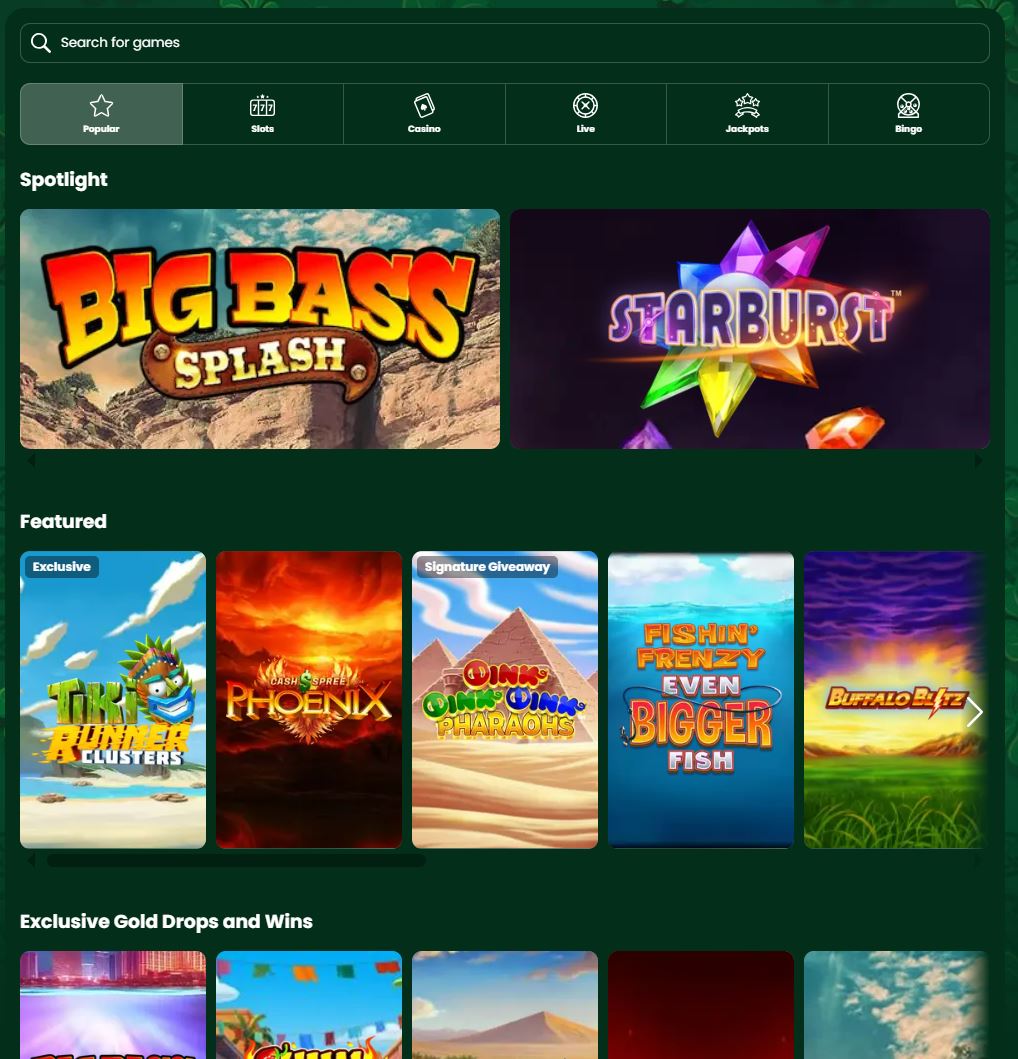Image resolution: width=1018 pixels, height=1059 pixels.
Task: Select the Popular tab
Action: coord(101,114)
